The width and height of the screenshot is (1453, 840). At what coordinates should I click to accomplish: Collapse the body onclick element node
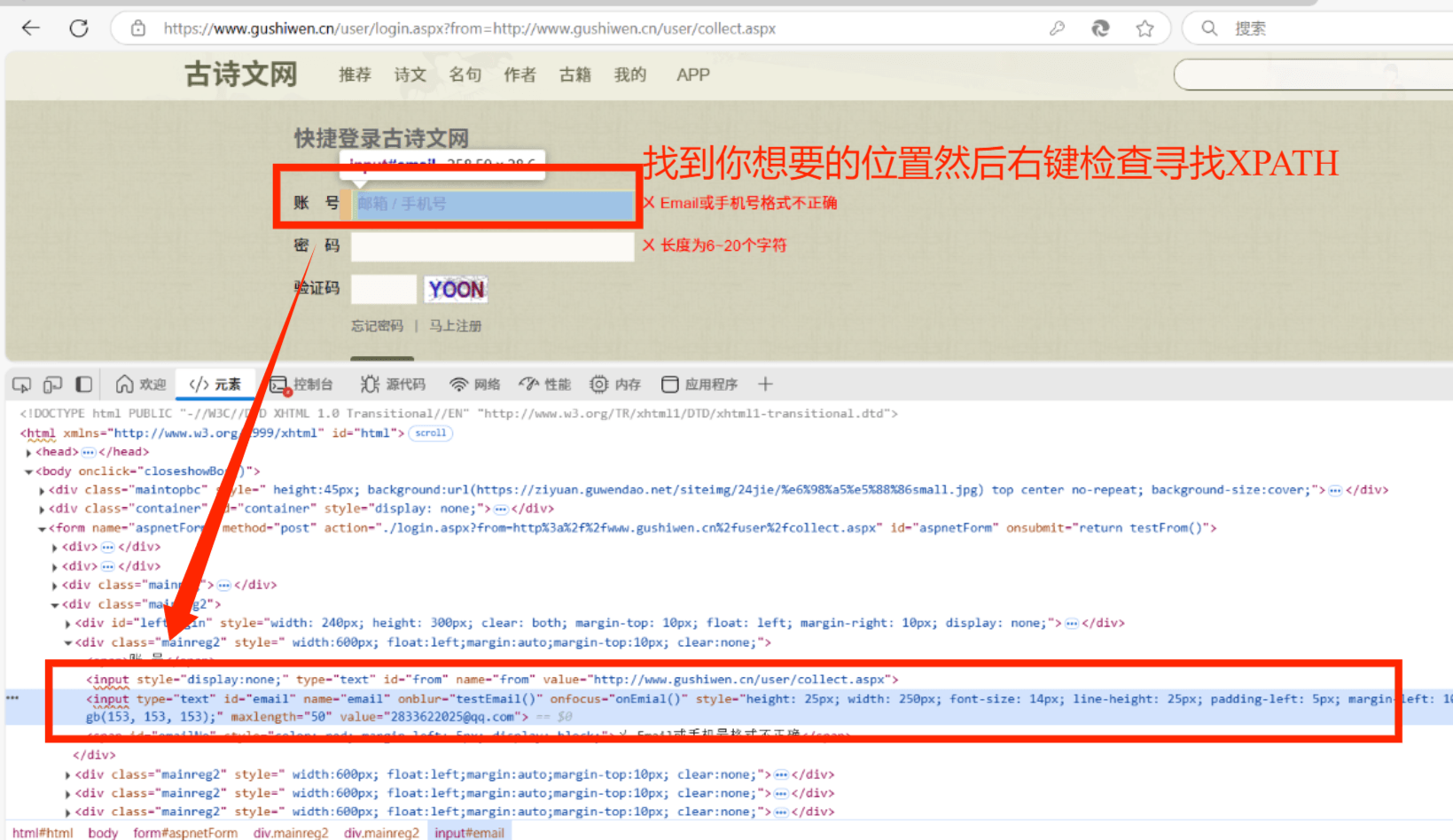[x=28, y=472]
